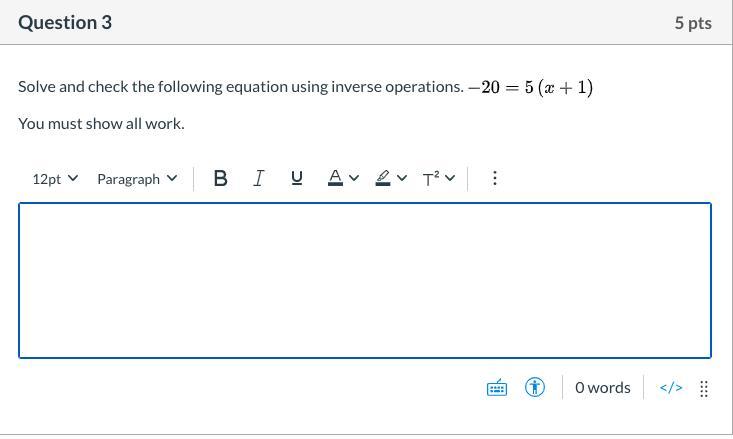Expand the highlight color options chevron

[402, 178]
